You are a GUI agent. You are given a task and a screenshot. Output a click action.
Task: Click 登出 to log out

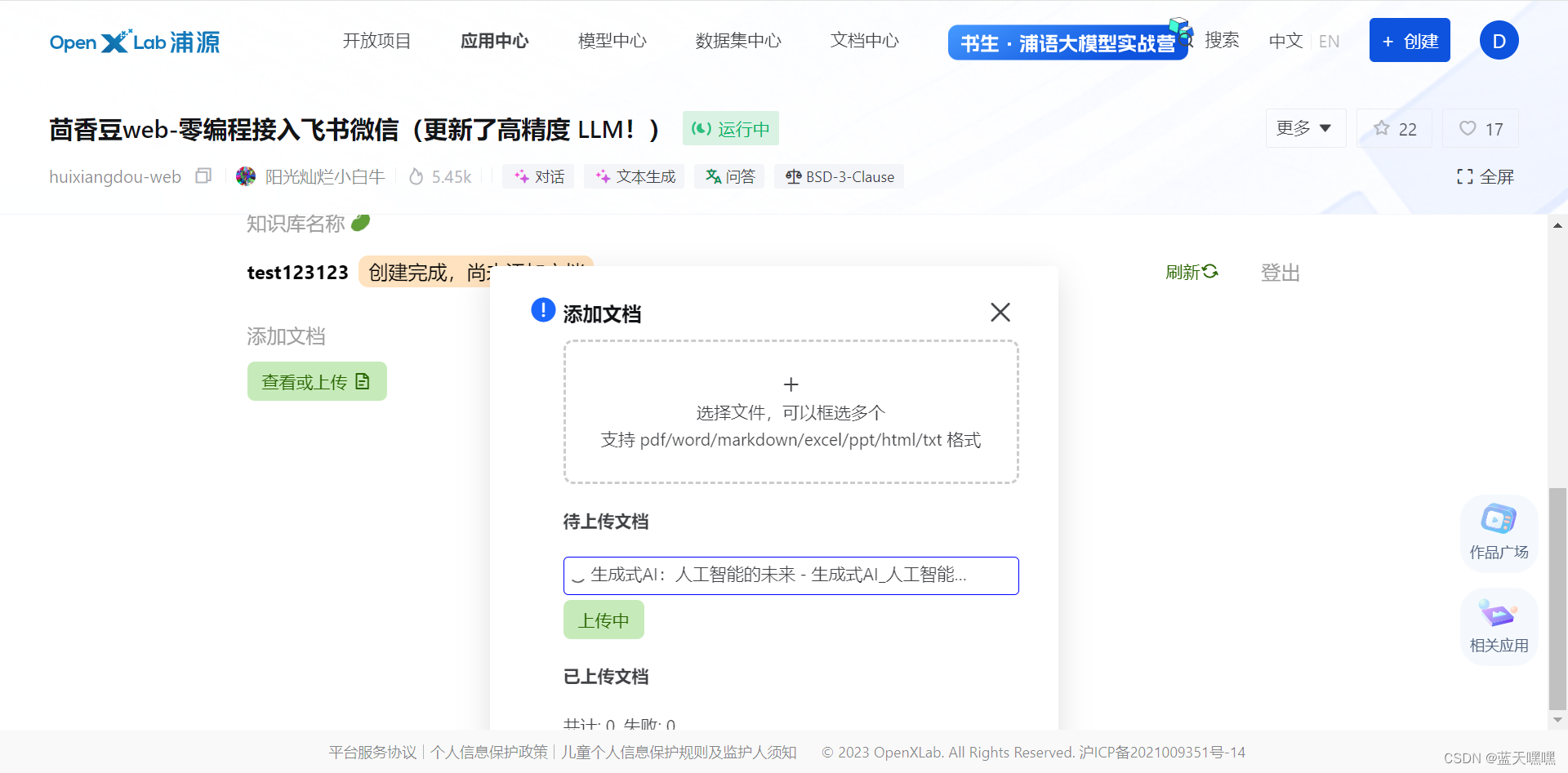[1280, 272]
